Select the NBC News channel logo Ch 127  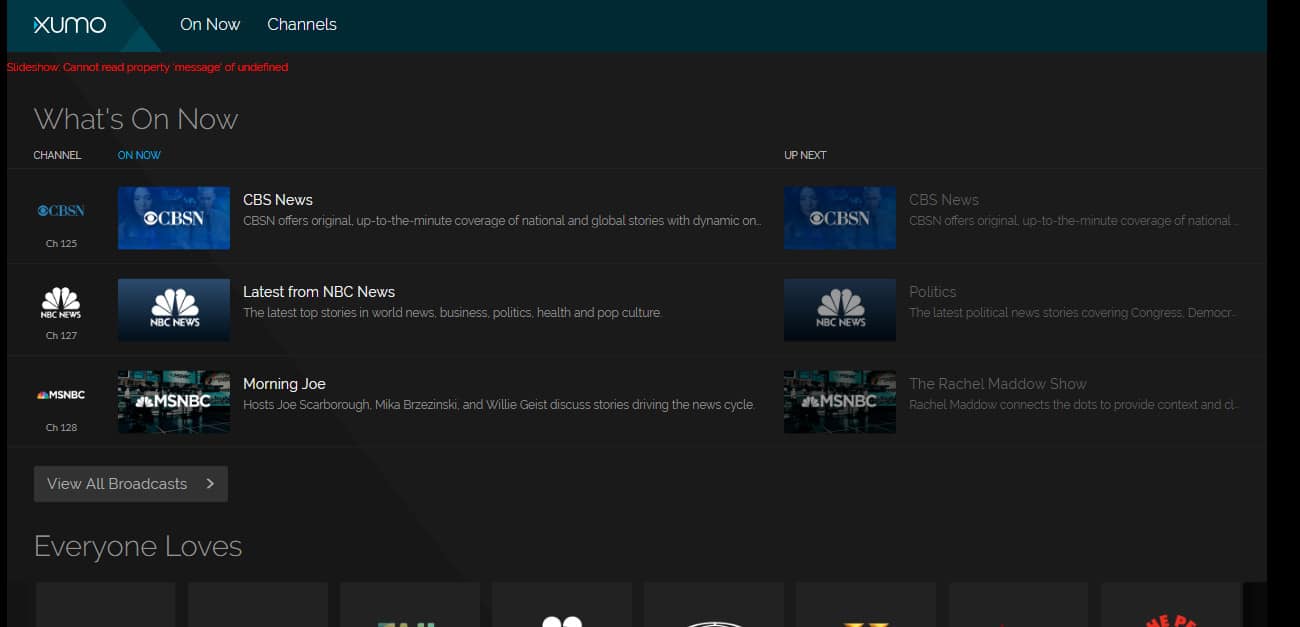coord(61,303)
